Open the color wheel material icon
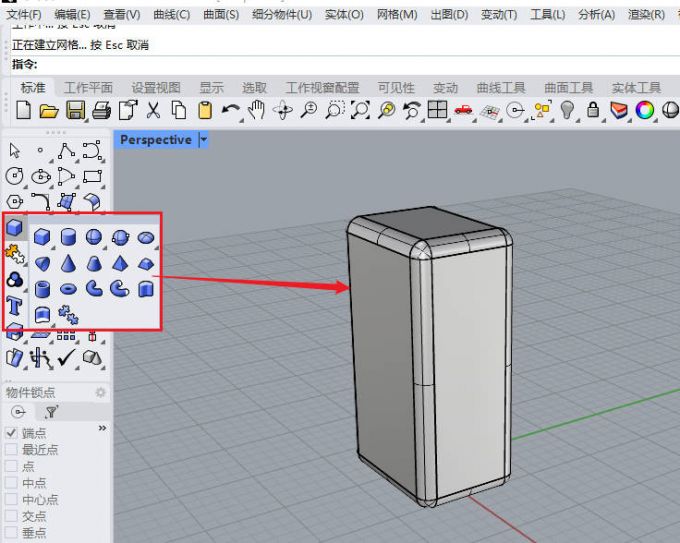The height and width of the screenshot is (543, 680). point(645,110)
